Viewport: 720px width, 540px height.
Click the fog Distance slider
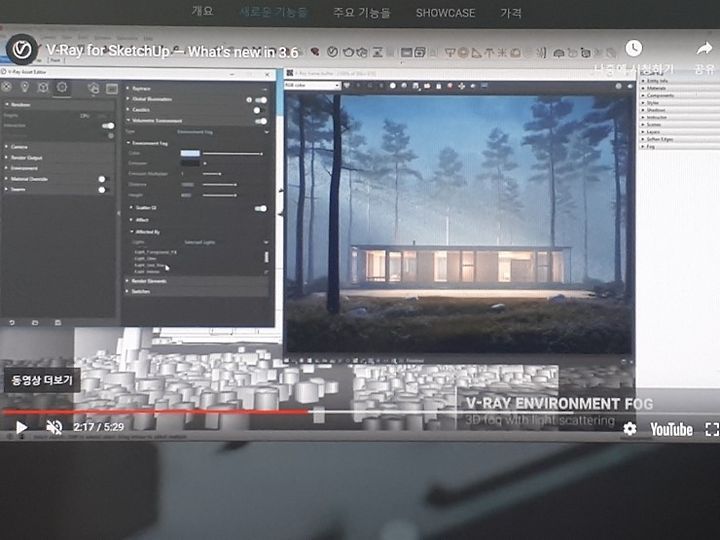pyautogui.click(x=219, y=185)
